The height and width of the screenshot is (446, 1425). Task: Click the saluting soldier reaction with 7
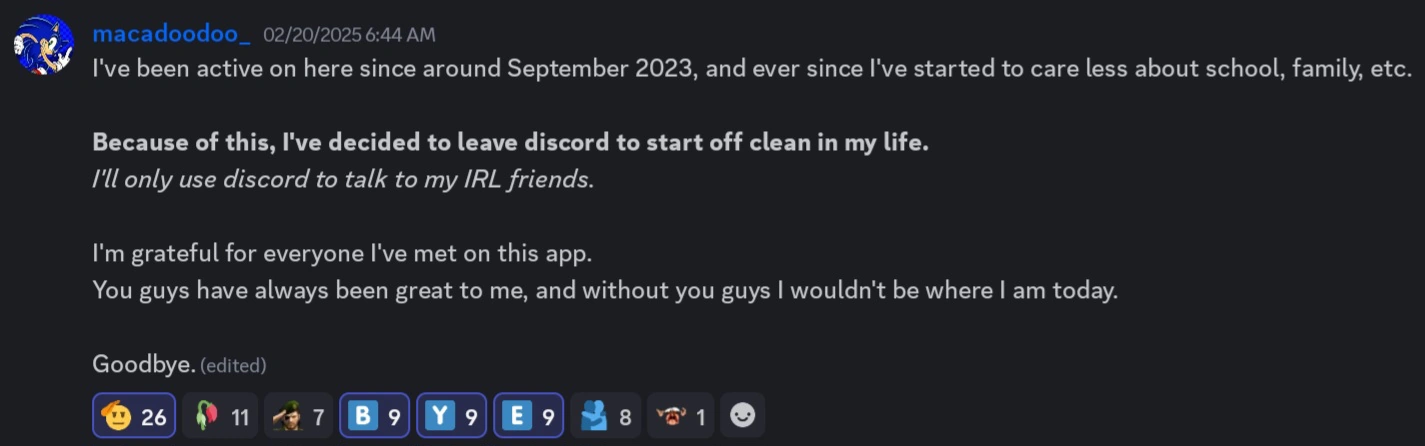299,416
